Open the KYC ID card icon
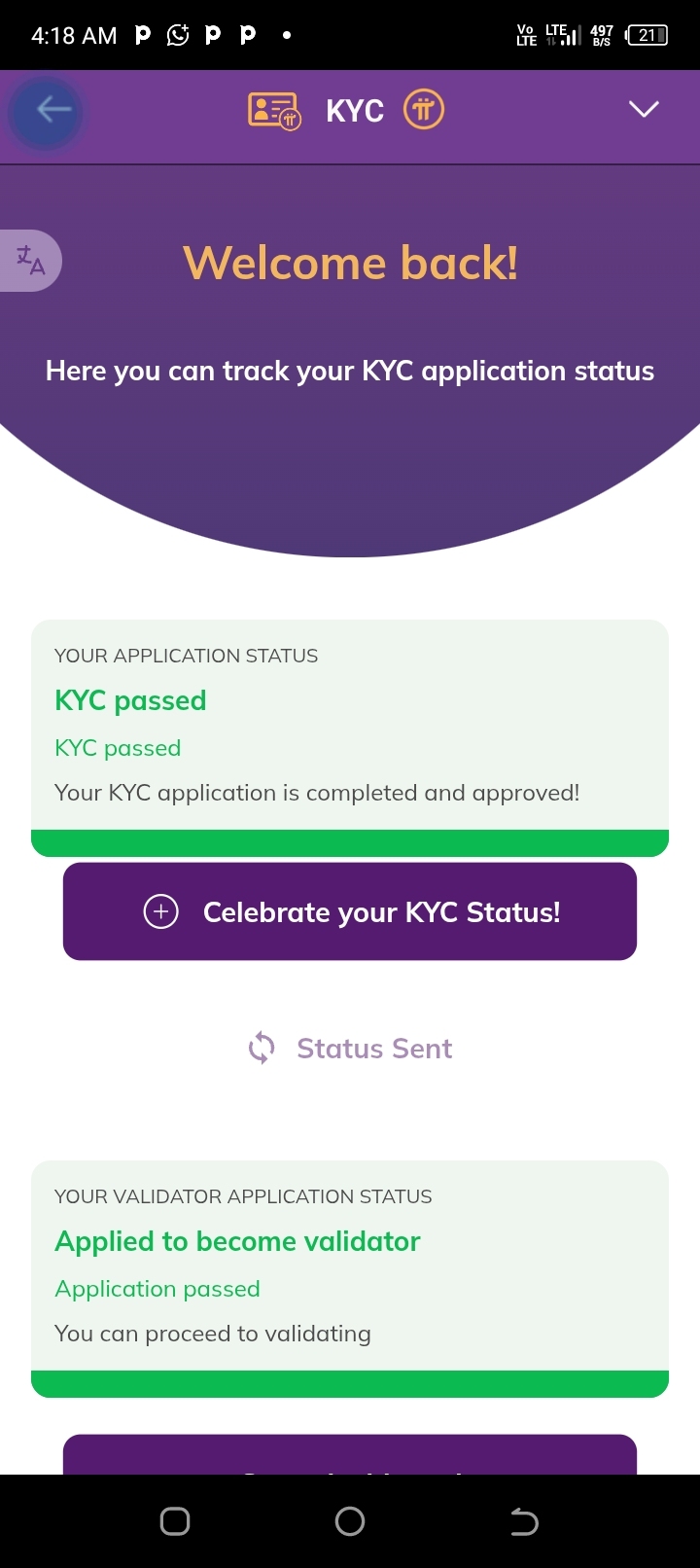Viewport: 700px width, 1568px height. pos(274,111)
